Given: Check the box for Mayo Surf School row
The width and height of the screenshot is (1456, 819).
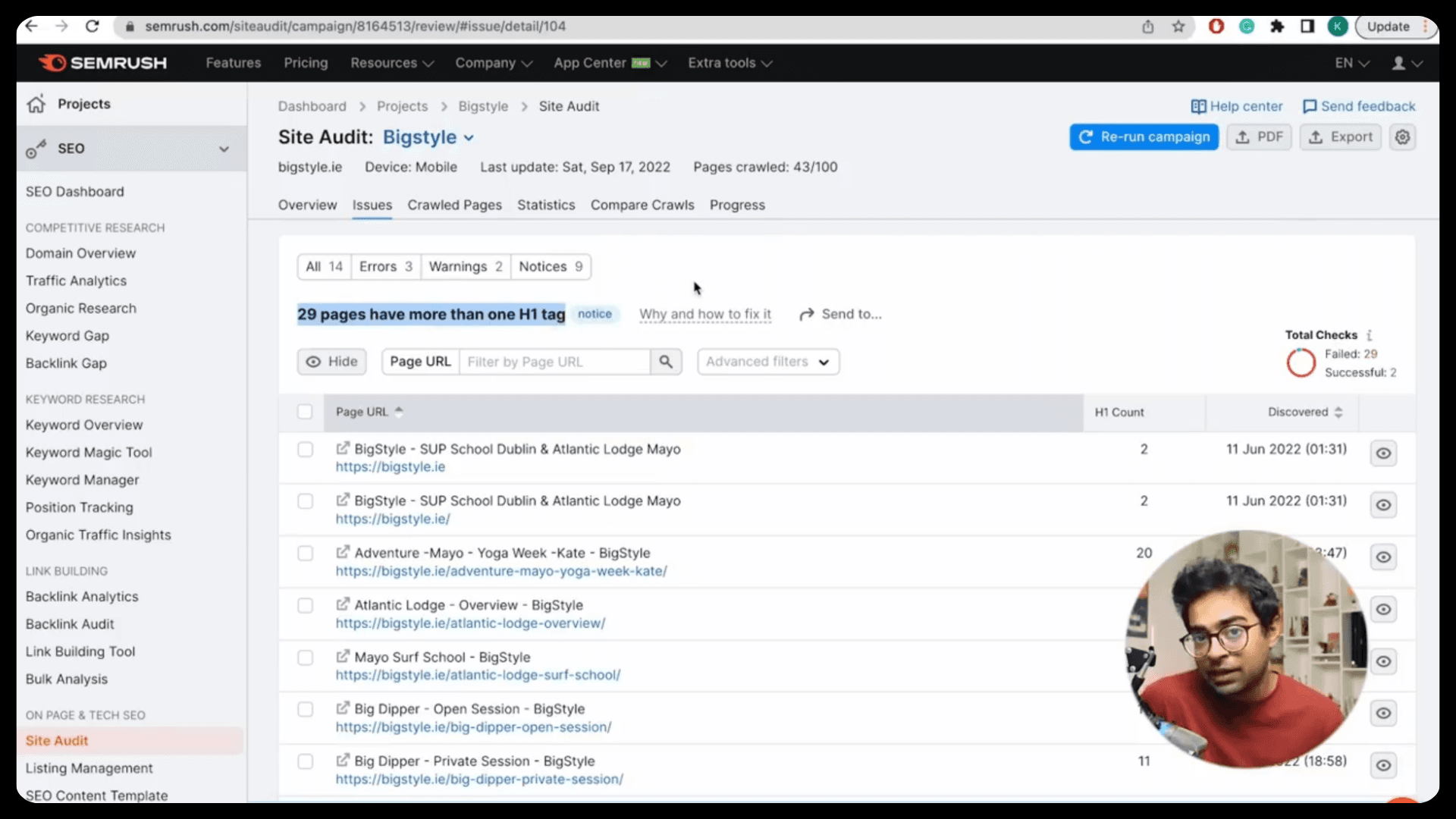Looking at the screenshot, I should coord(305,657).
